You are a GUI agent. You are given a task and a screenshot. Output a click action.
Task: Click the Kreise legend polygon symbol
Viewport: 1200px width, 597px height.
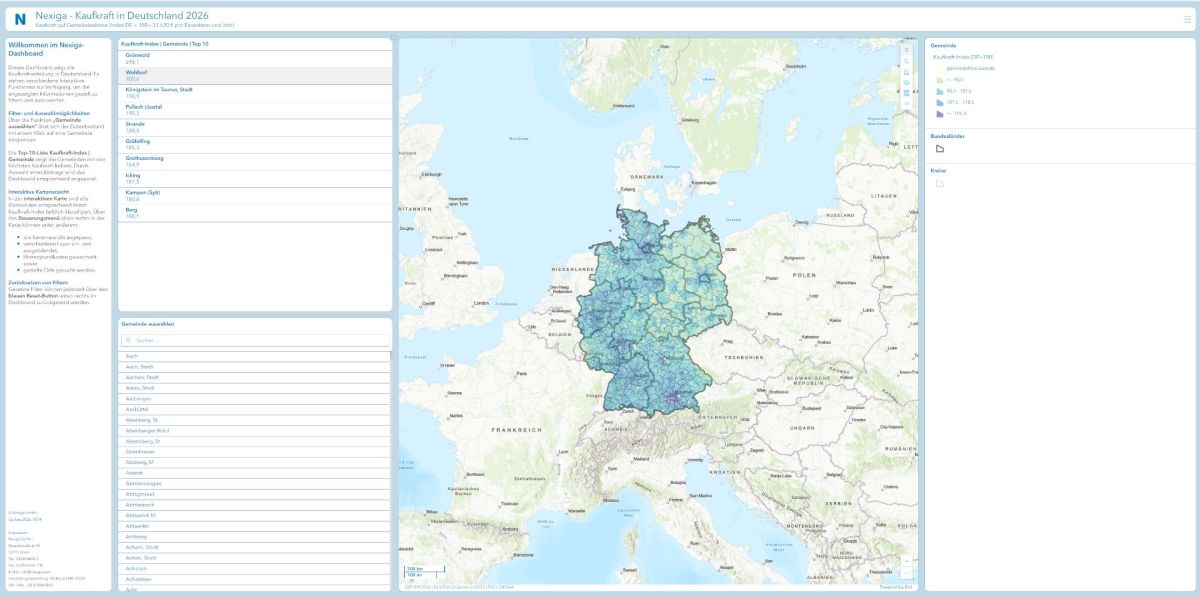pos(940,183)
